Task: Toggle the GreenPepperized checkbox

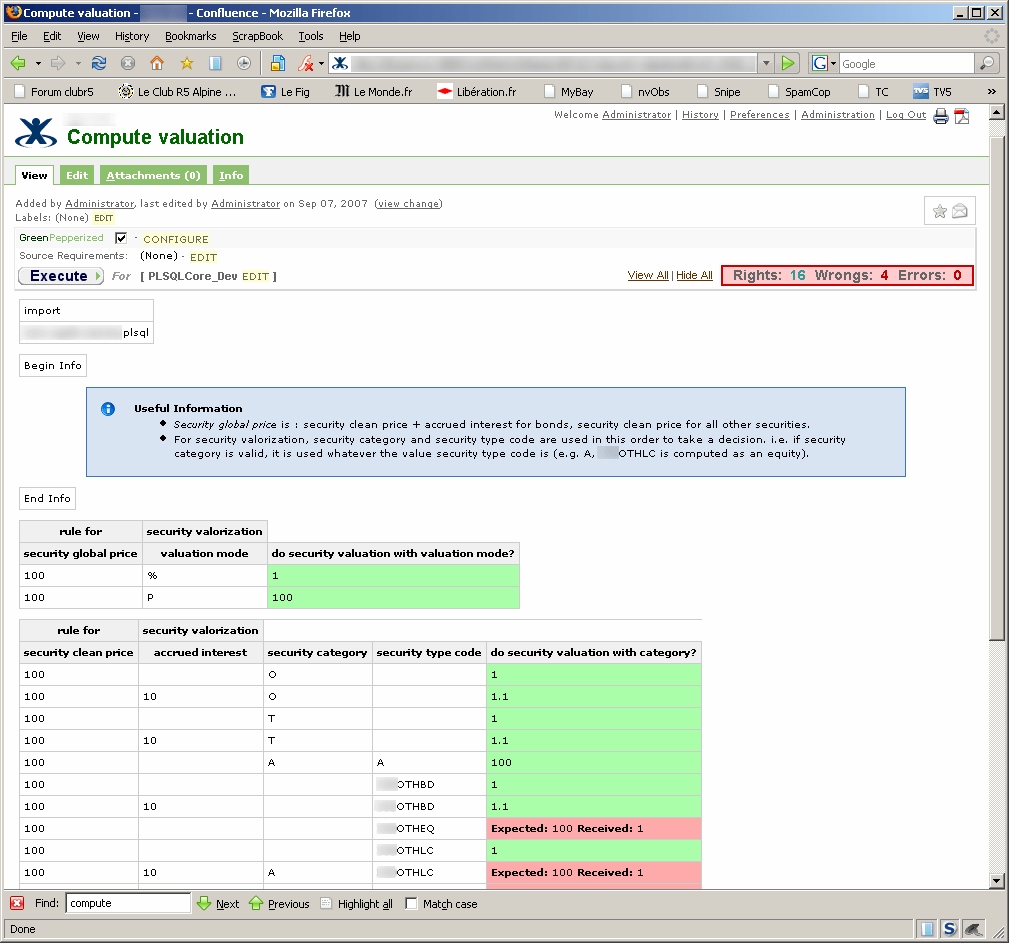Action: coord(121,238)
